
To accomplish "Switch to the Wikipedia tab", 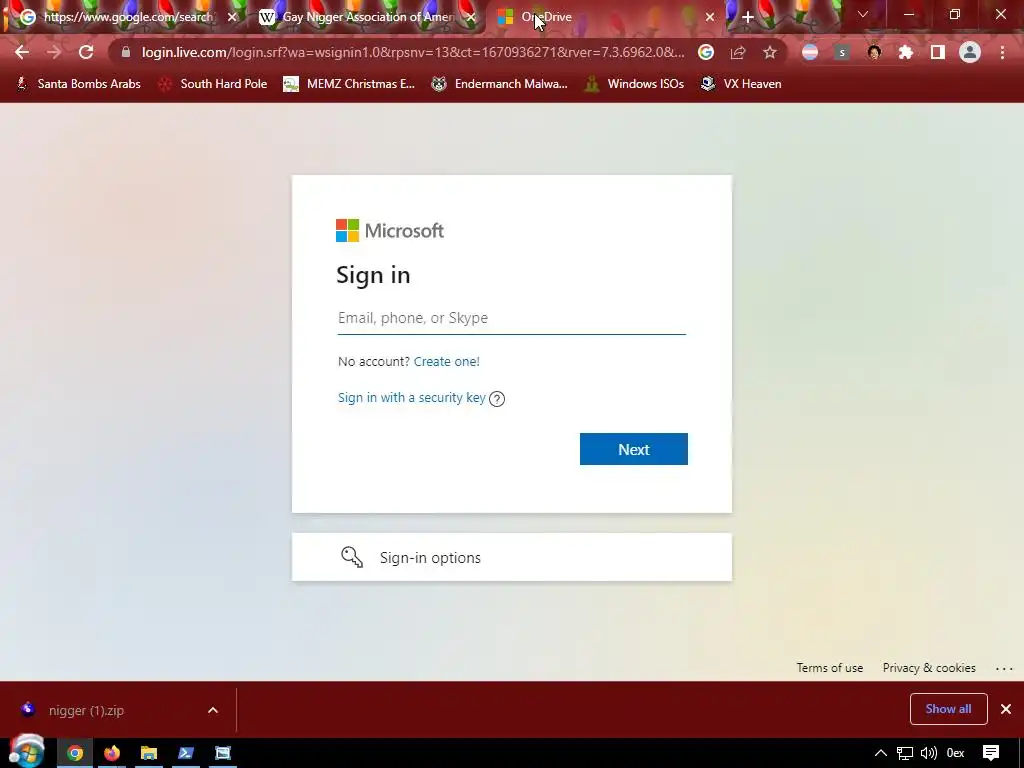I will point(366,17).
